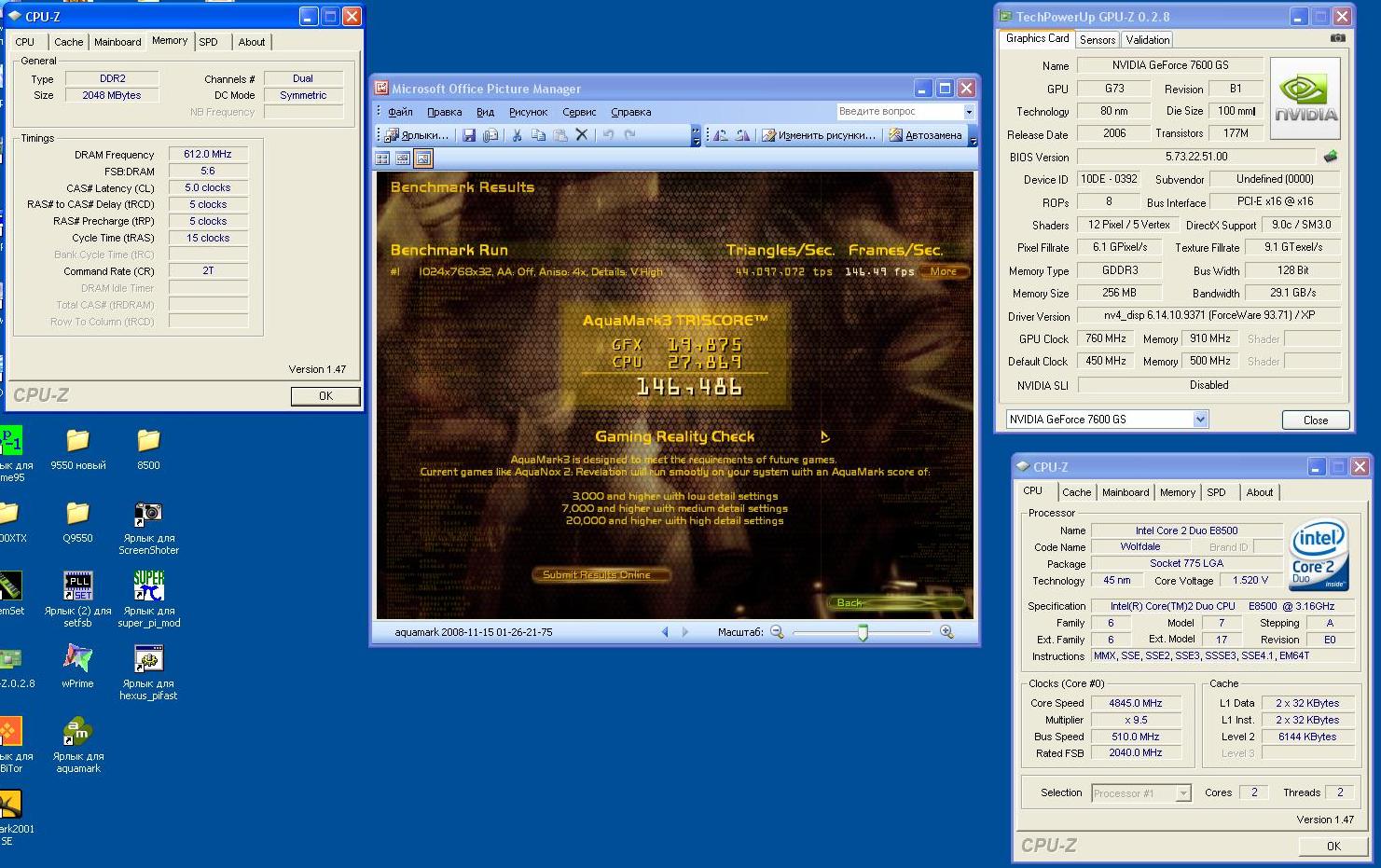The height and width of the screenshot is (868, 1381).
Task: Open the help question box dropdown arrow
Action: 969,112
